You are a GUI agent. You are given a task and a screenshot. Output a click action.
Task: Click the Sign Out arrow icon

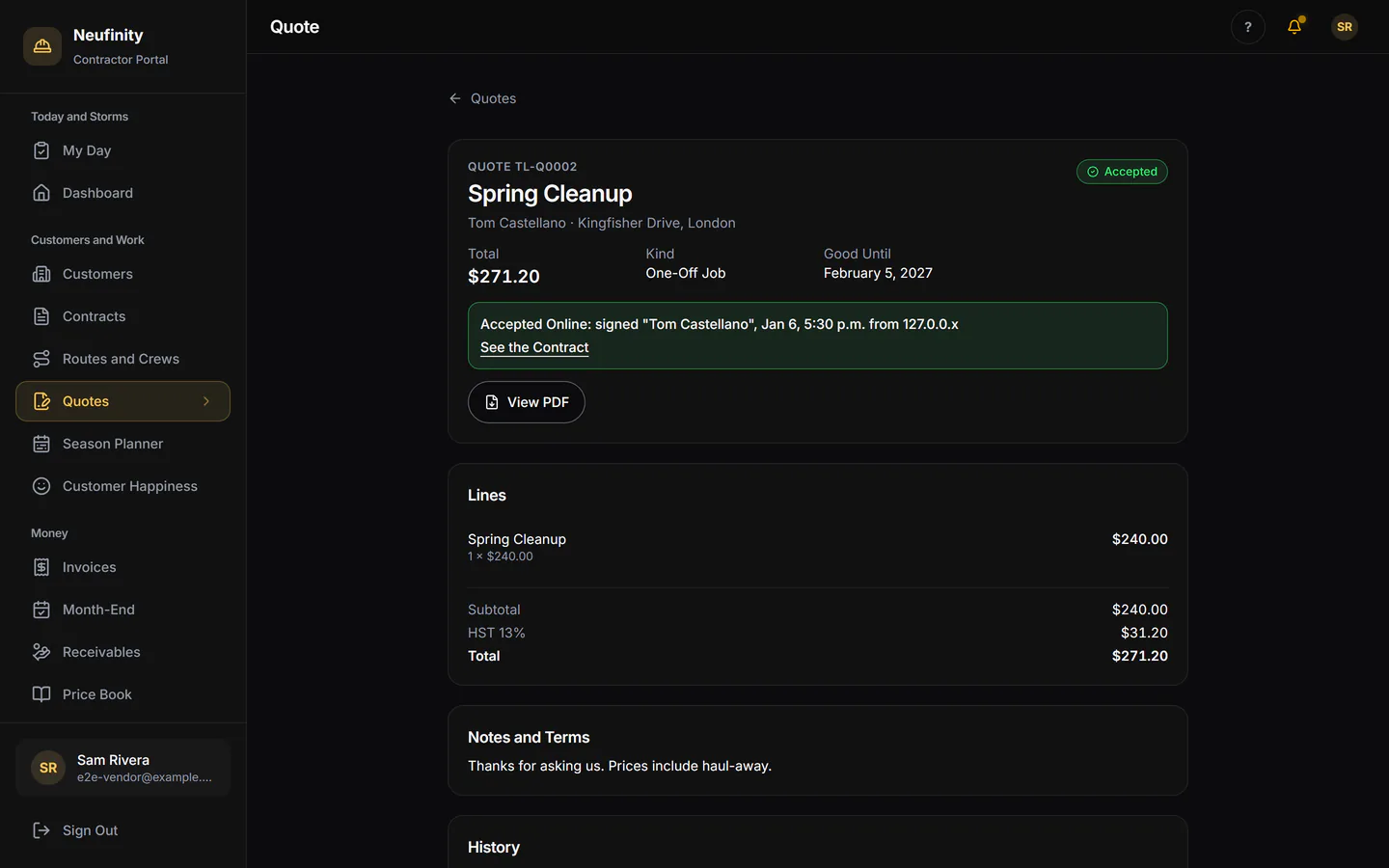coord(41,830)
